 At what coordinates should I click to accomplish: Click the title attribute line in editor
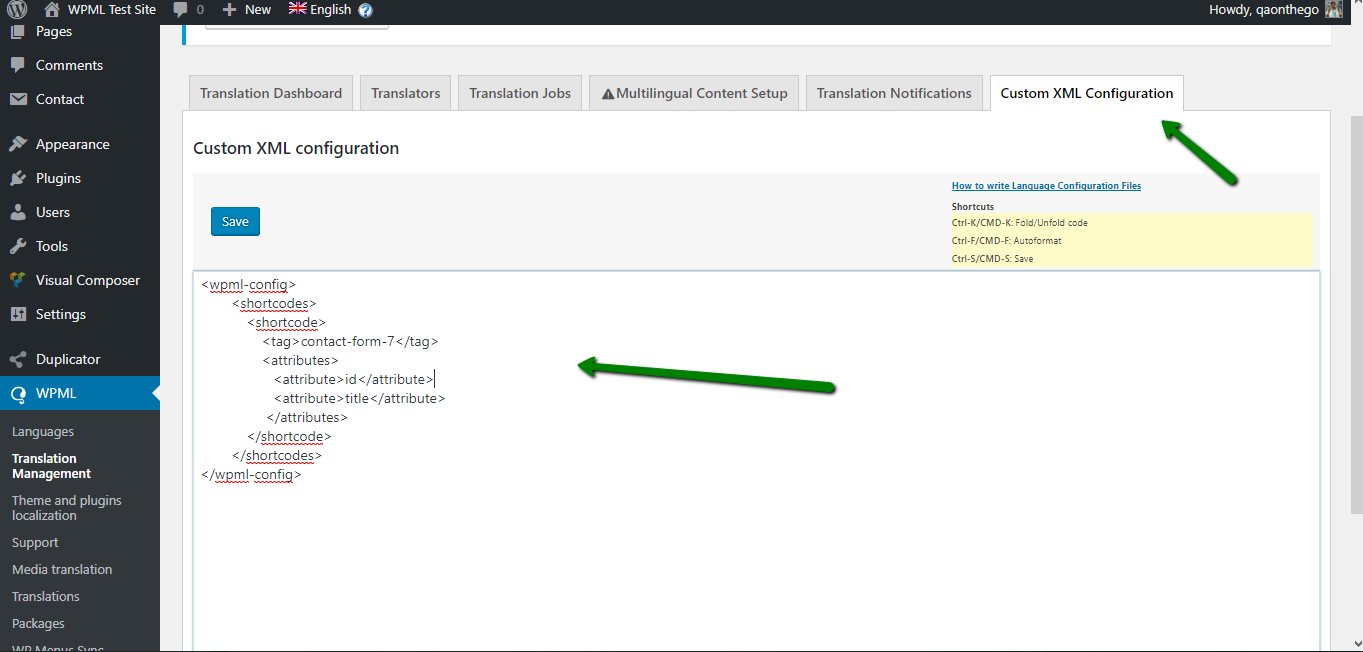point(360,398)
